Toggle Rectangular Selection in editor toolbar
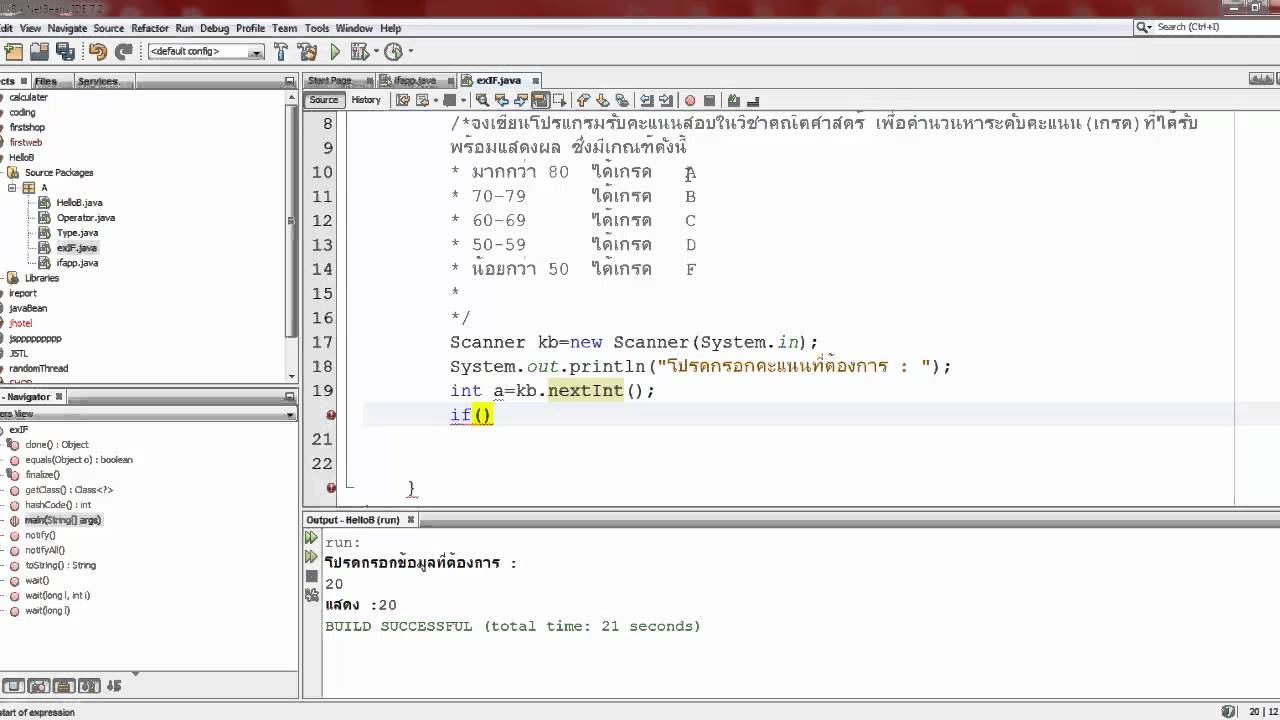This screenshot has height=720, width=1280. pos(559,100)
